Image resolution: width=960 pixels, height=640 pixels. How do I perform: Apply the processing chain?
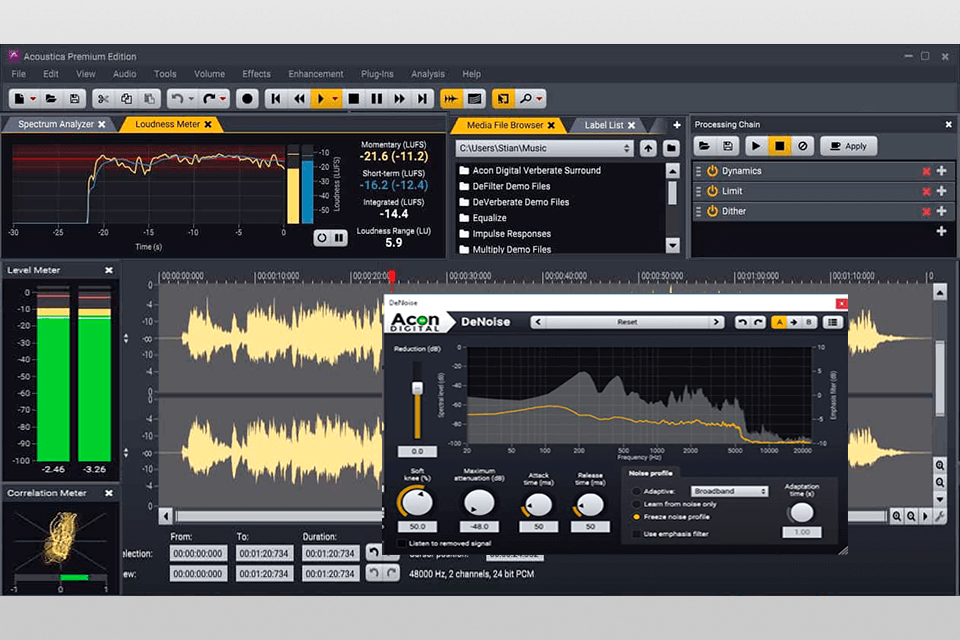coord(849,146)
